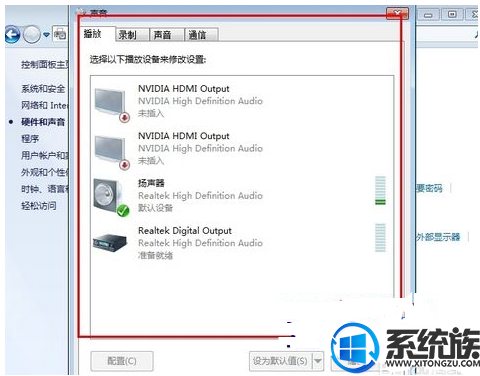This screenshot has width=480, height=376.
Task: Open the 声音 tab
Action: (167, 35)
